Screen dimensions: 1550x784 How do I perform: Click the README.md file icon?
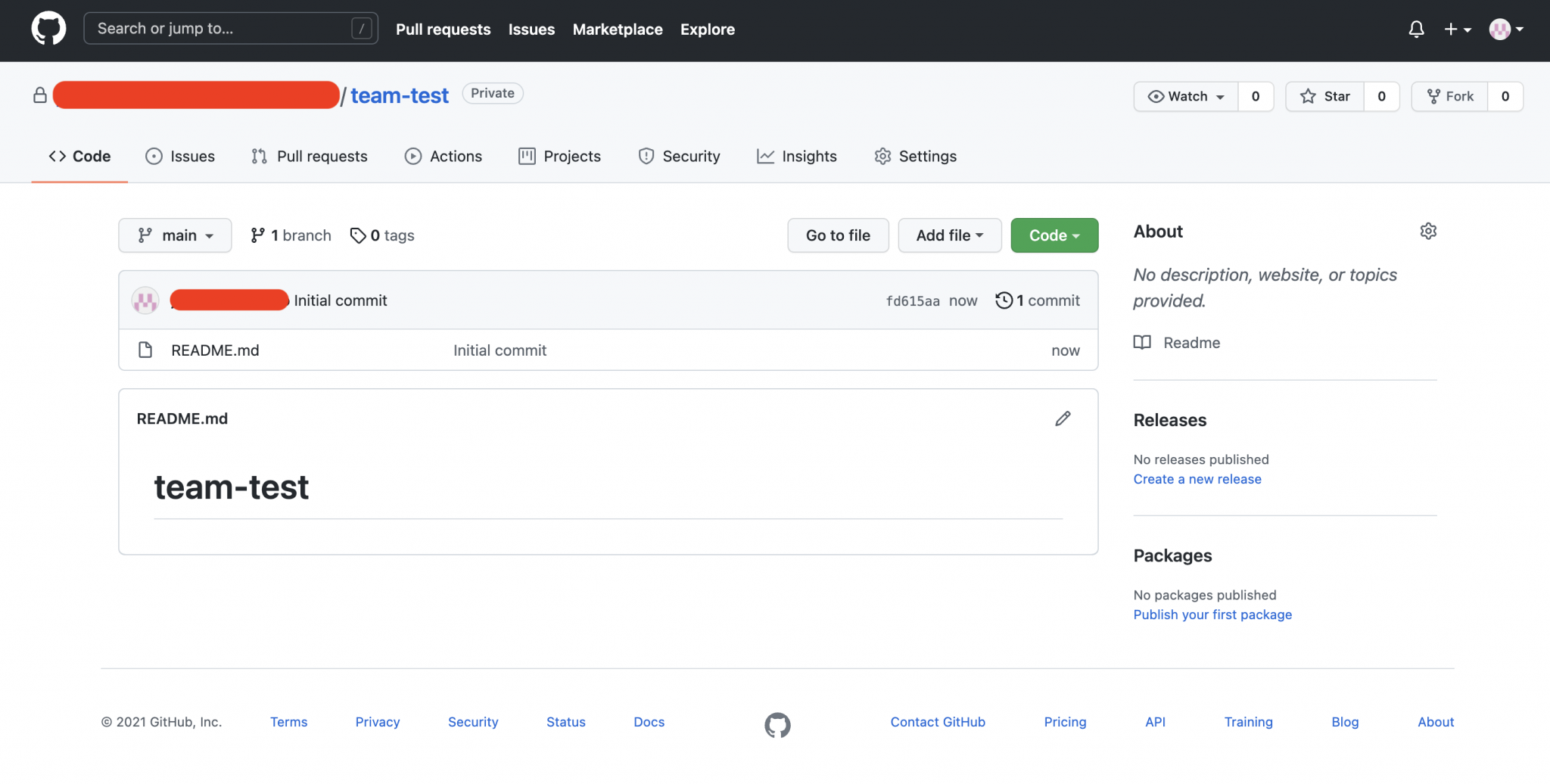[145, 350]
